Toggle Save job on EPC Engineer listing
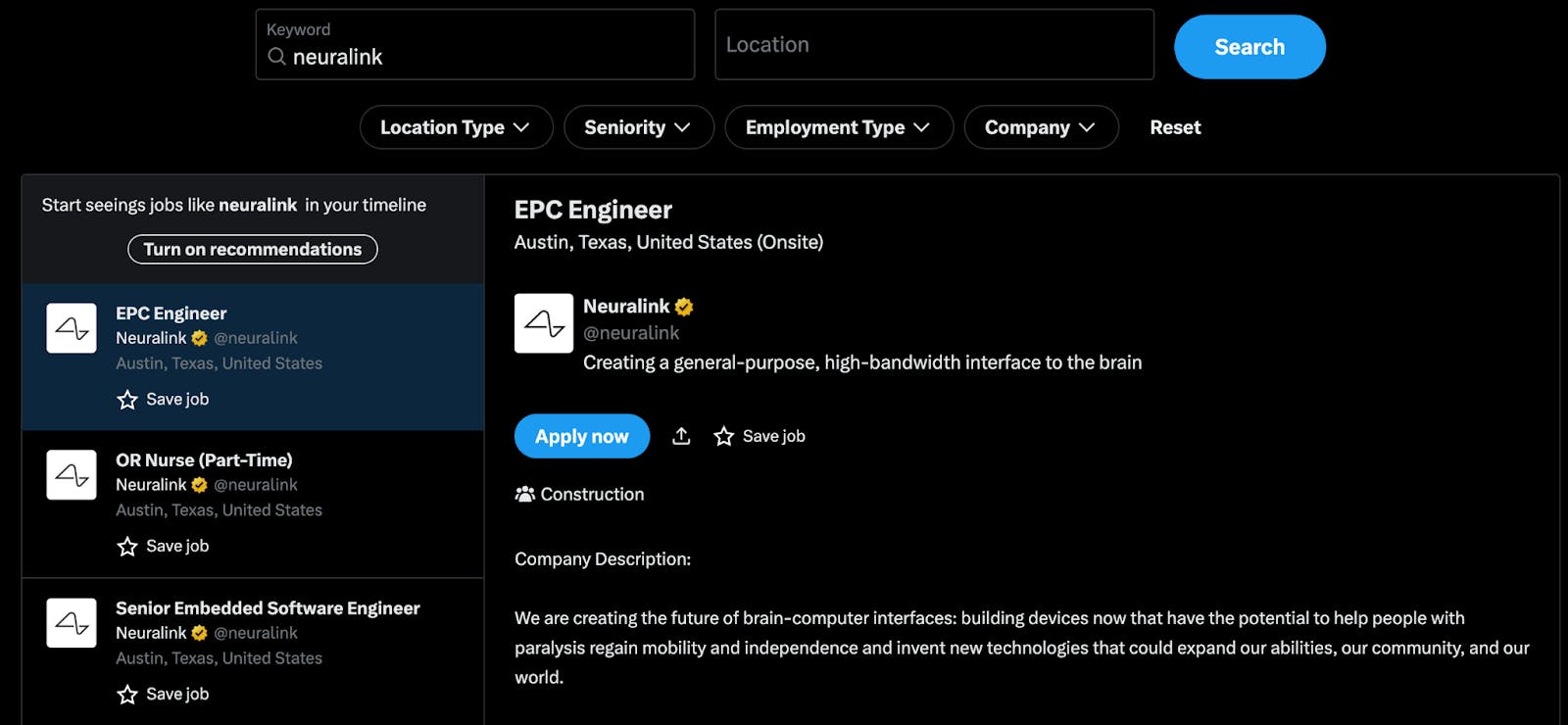 pos(164,400)
